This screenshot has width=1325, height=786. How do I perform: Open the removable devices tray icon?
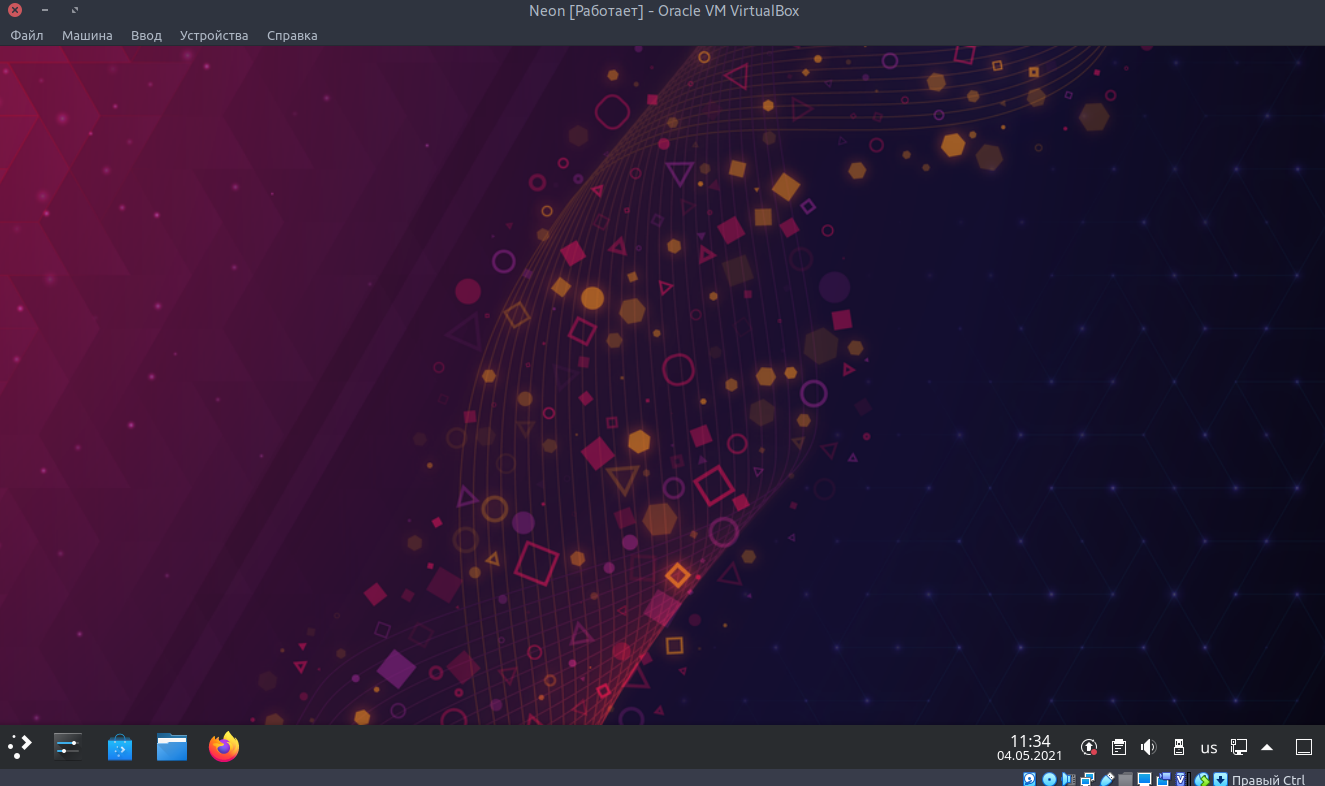[x=1178, y=747]
